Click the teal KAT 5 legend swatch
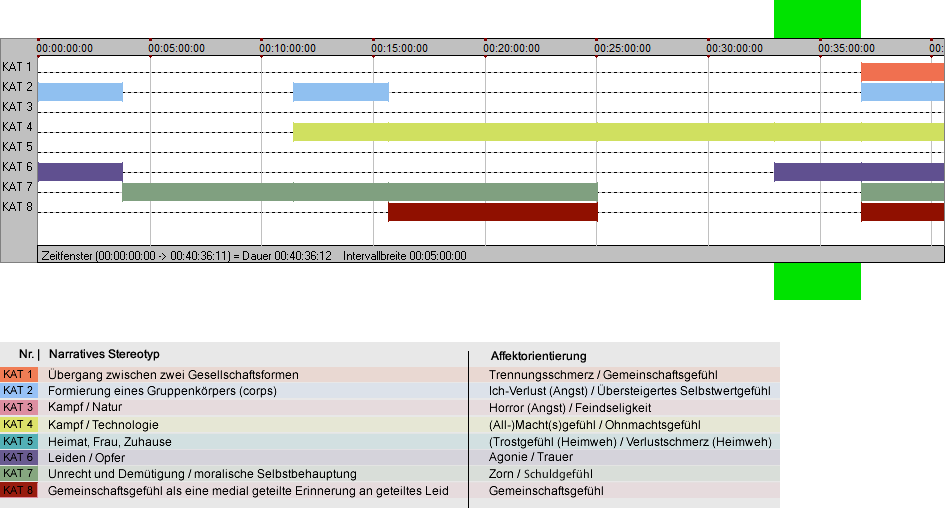Viewport: 945px width, 530px height. [x=19, y=441]
